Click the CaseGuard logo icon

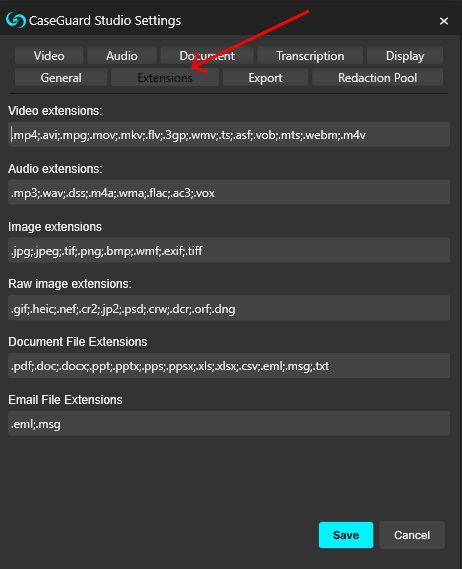click(x=16, y=20)
